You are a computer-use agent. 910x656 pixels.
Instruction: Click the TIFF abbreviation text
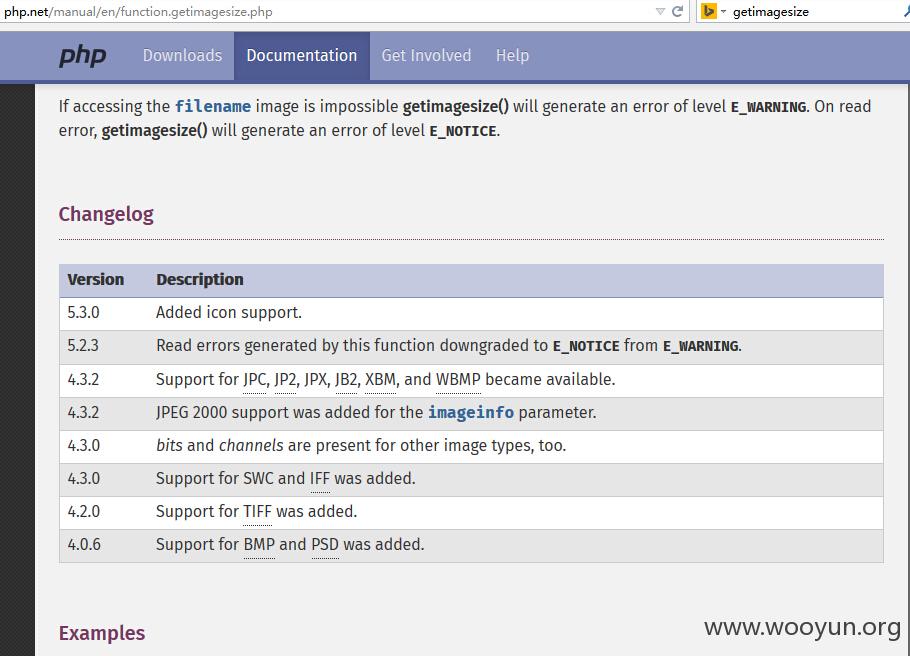[257, 511]
